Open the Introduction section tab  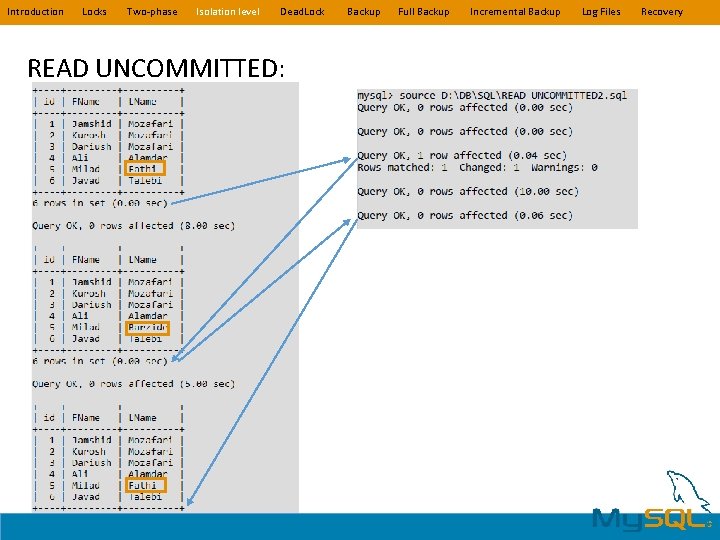[x=35, y=12]
